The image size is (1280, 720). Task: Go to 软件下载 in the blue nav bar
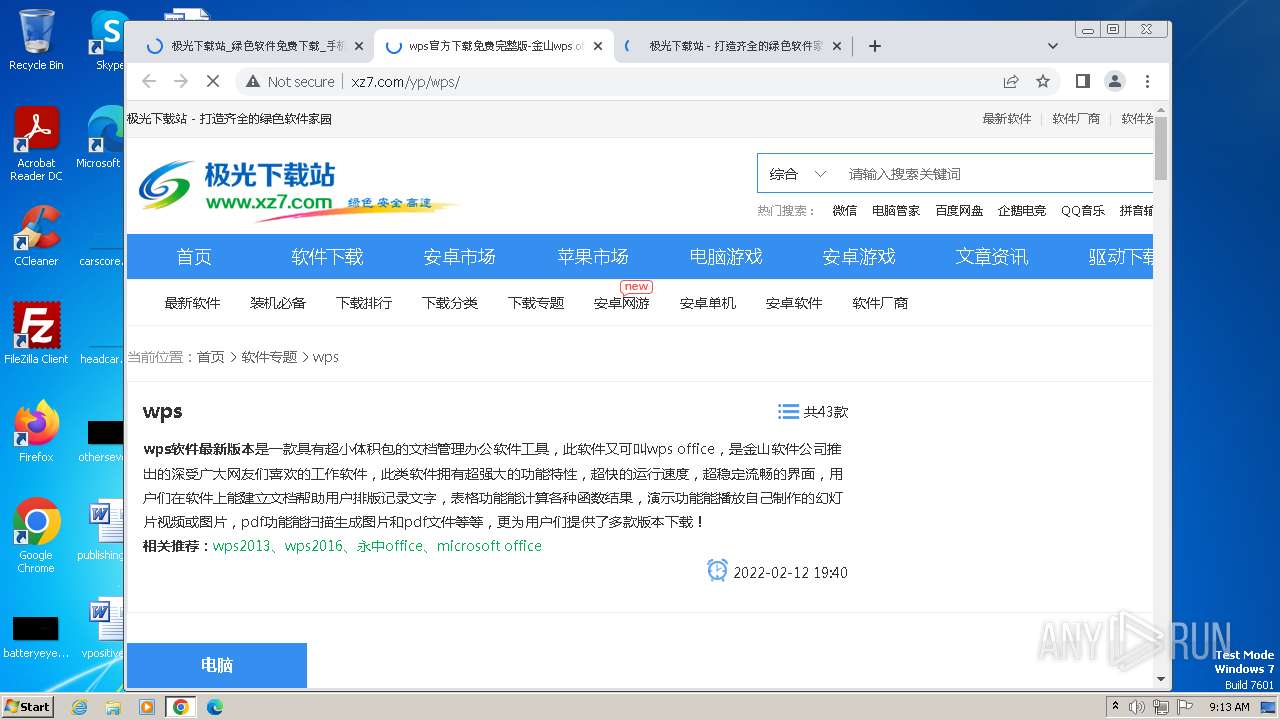[x=327, y=257]
